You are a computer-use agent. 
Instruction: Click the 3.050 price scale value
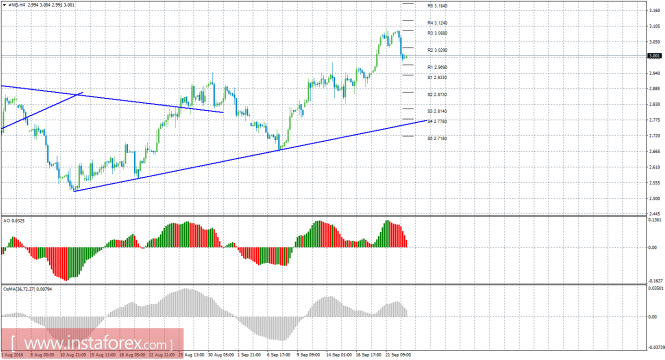click(x=654, y=42)
